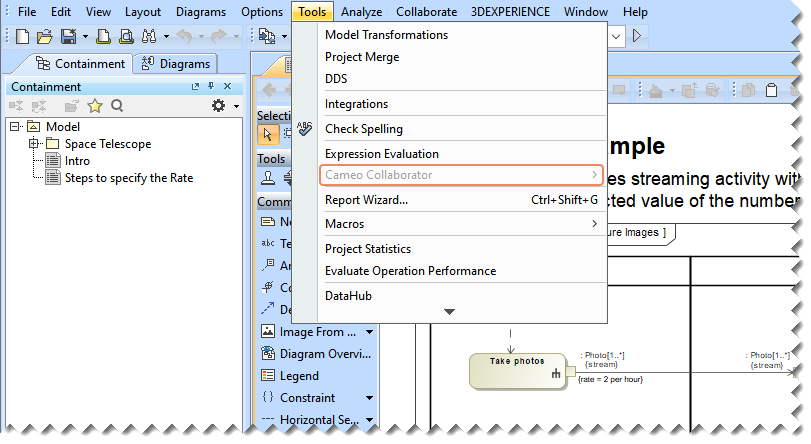811x444 pixels.
Task: Open the Analyze menu
Action: point(361,11)
